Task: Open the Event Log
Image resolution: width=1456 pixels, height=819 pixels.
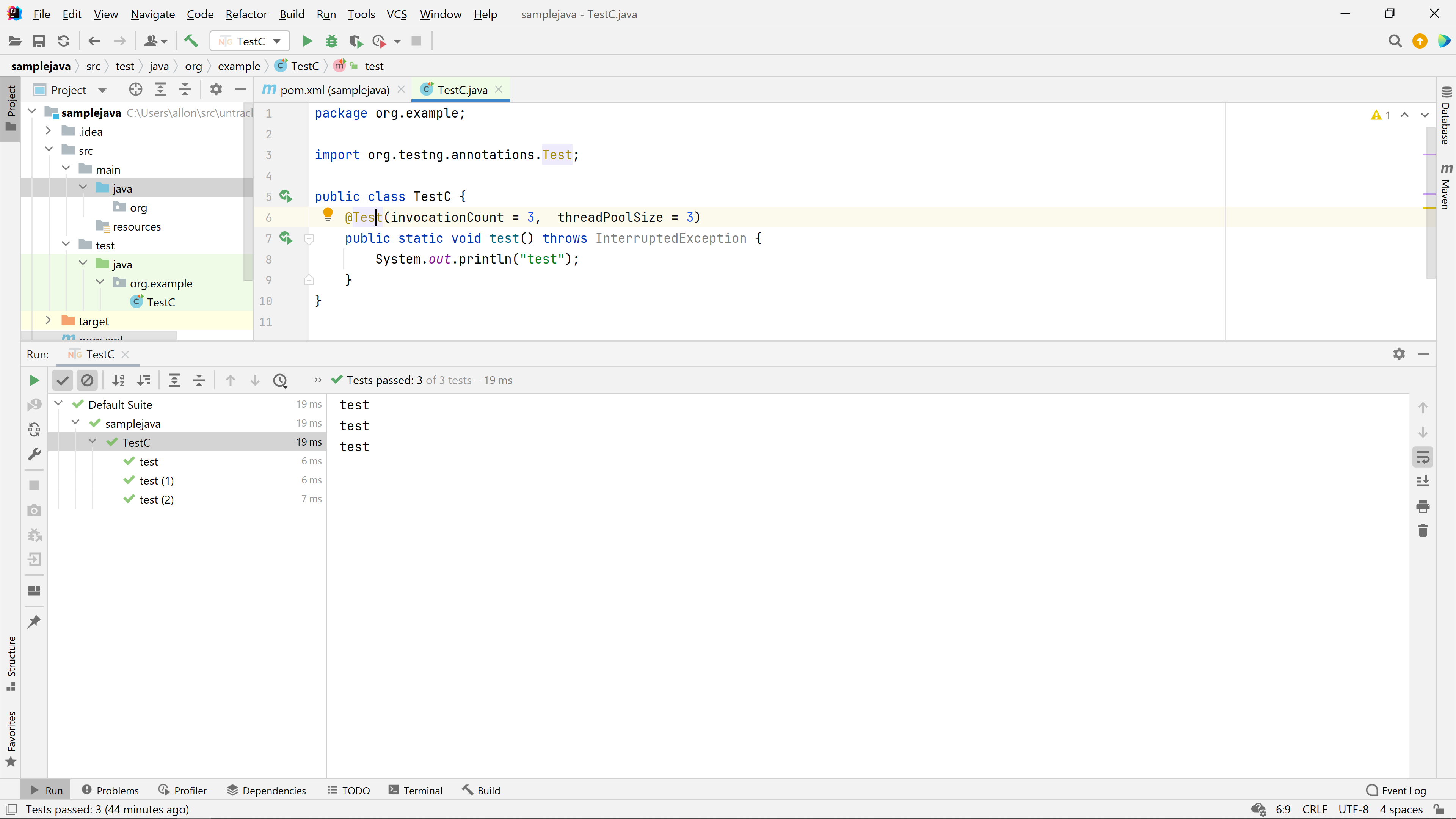Action: (1395, 790)
